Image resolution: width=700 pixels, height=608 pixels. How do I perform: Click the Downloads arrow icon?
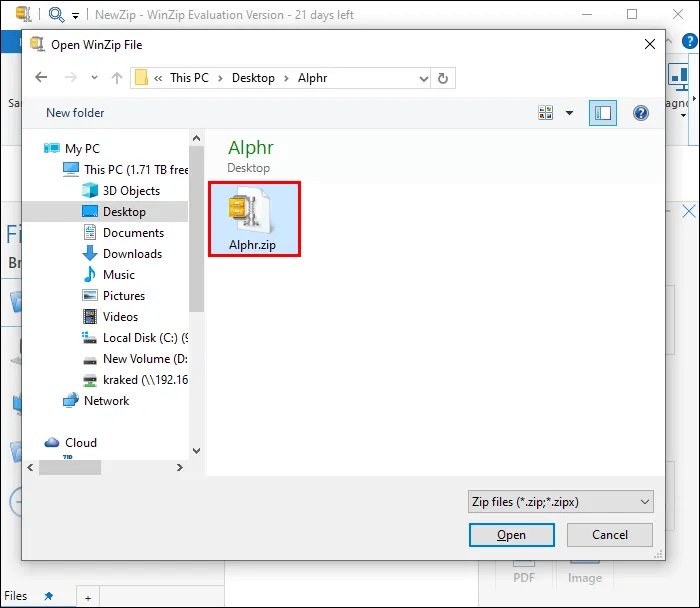pyautogui.click(x=90, y=253)
